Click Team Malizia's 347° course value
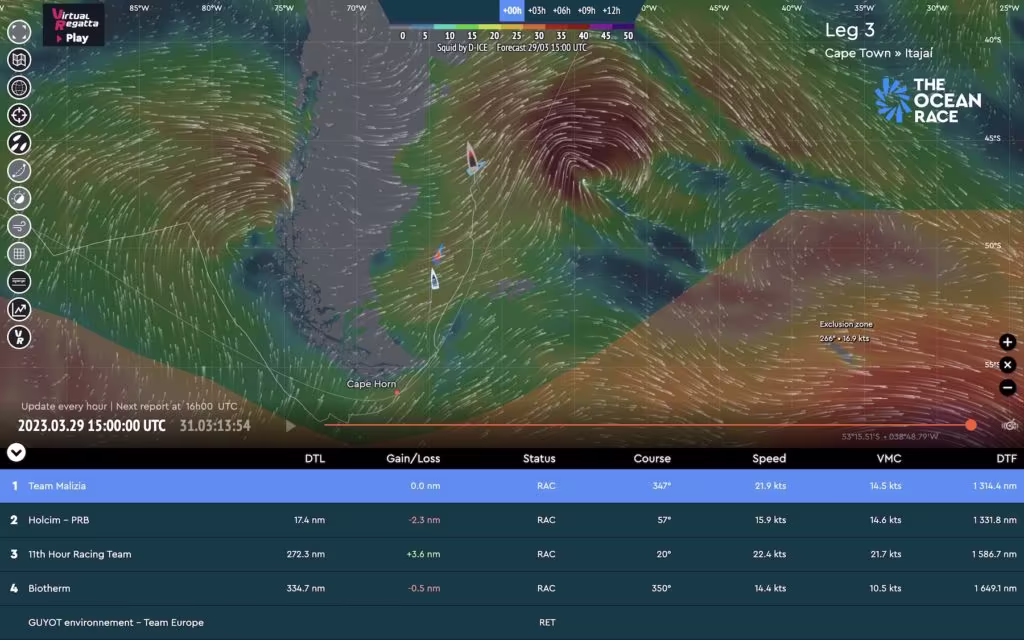Image resolution: width=1024 pixels, height=640 pixels. click(661, 486)
